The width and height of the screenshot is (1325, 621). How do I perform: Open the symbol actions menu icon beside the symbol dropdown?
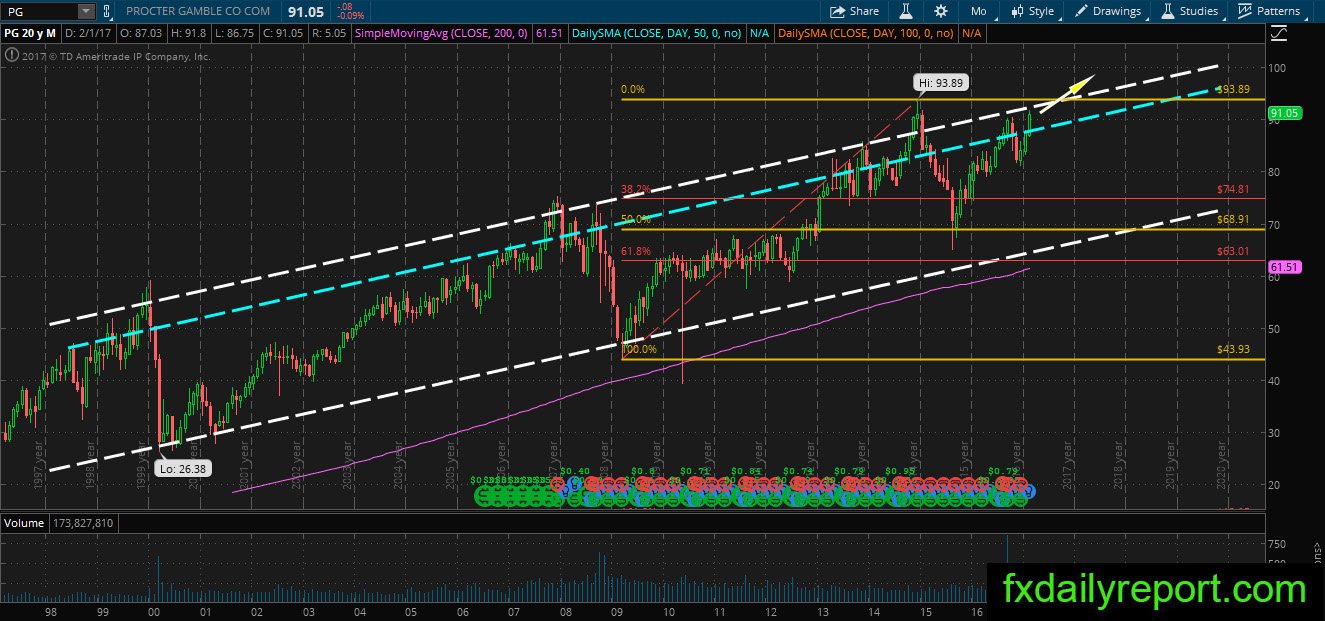[x=107, y=11]
